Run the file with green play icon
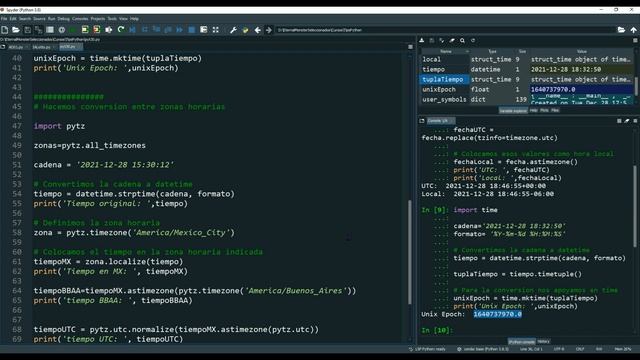This screenshot has height=360, width=640. tap(73, 30)
